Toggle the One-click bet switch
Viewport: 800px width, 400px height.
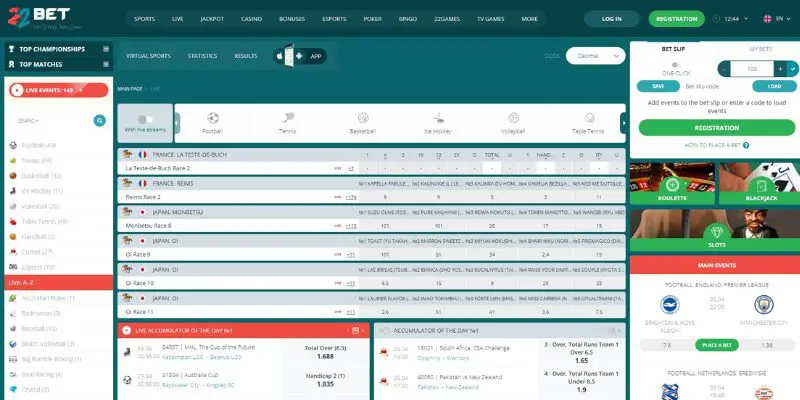pyautogui.click(x=676, y=65)
